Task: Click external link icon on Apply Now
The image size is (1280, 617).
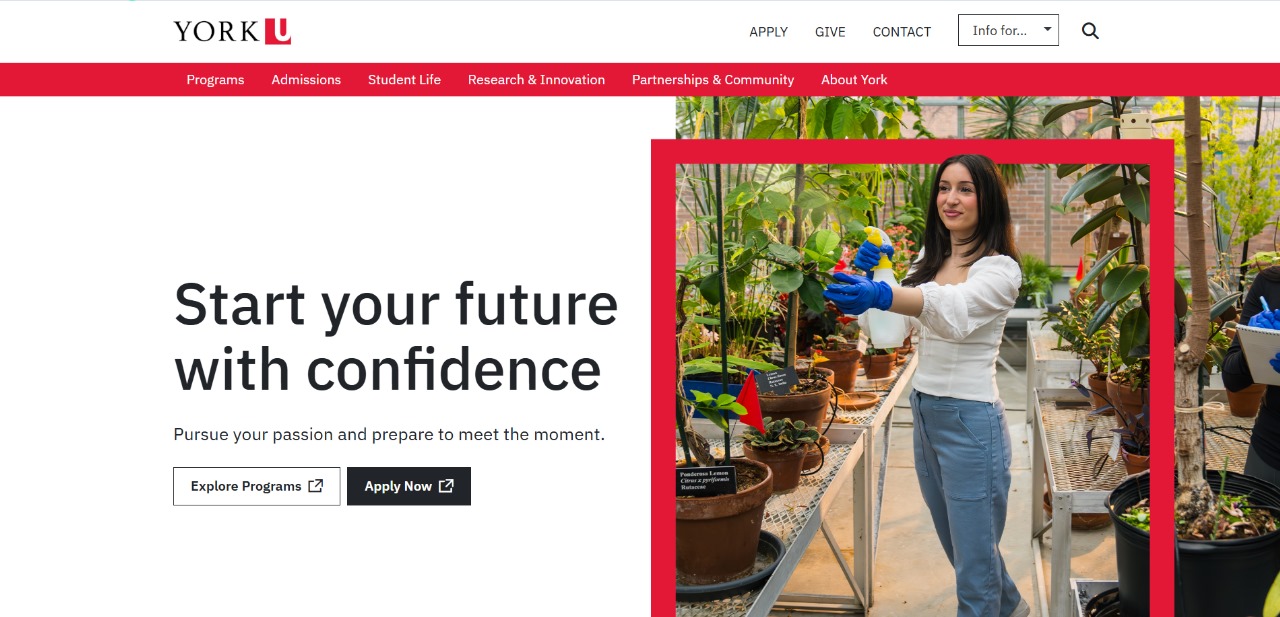Action: point(446,486)
